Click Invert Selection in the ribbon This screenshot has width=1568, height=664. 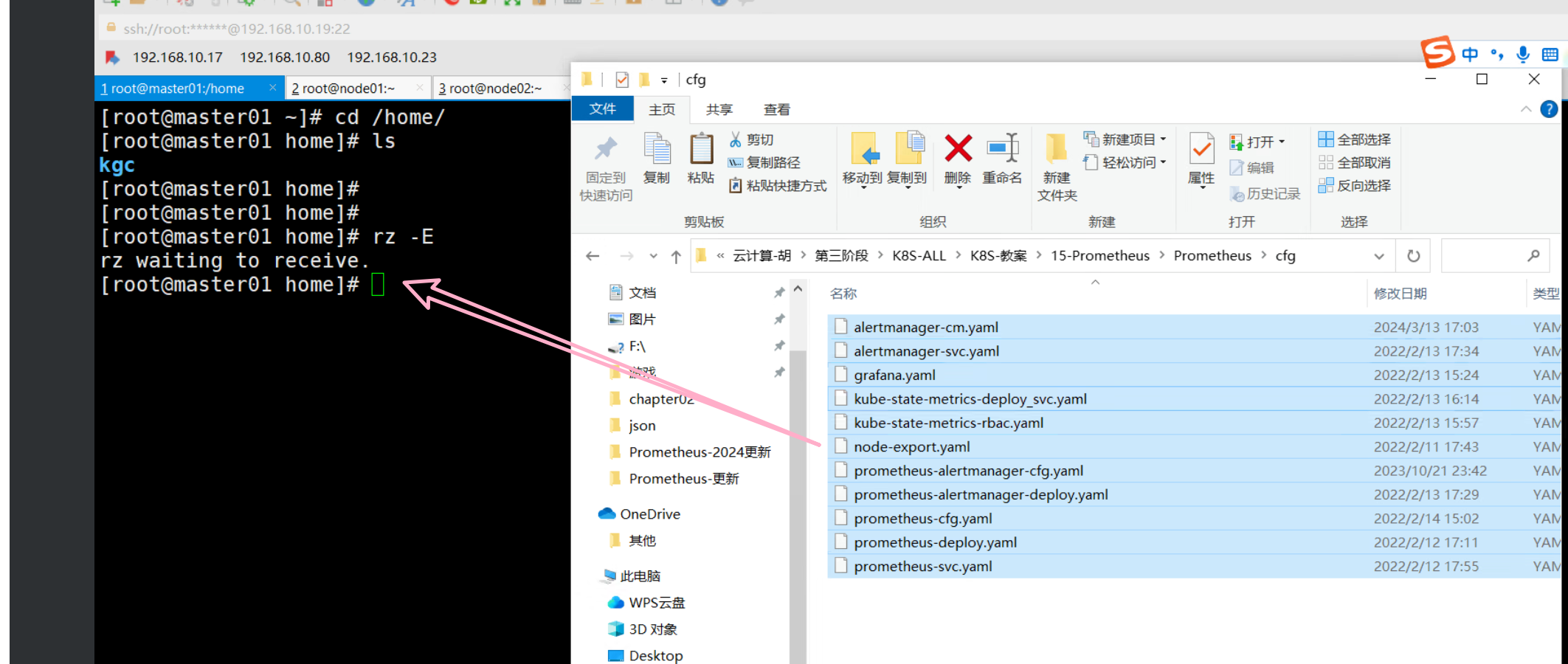[x=1354, y=185]
